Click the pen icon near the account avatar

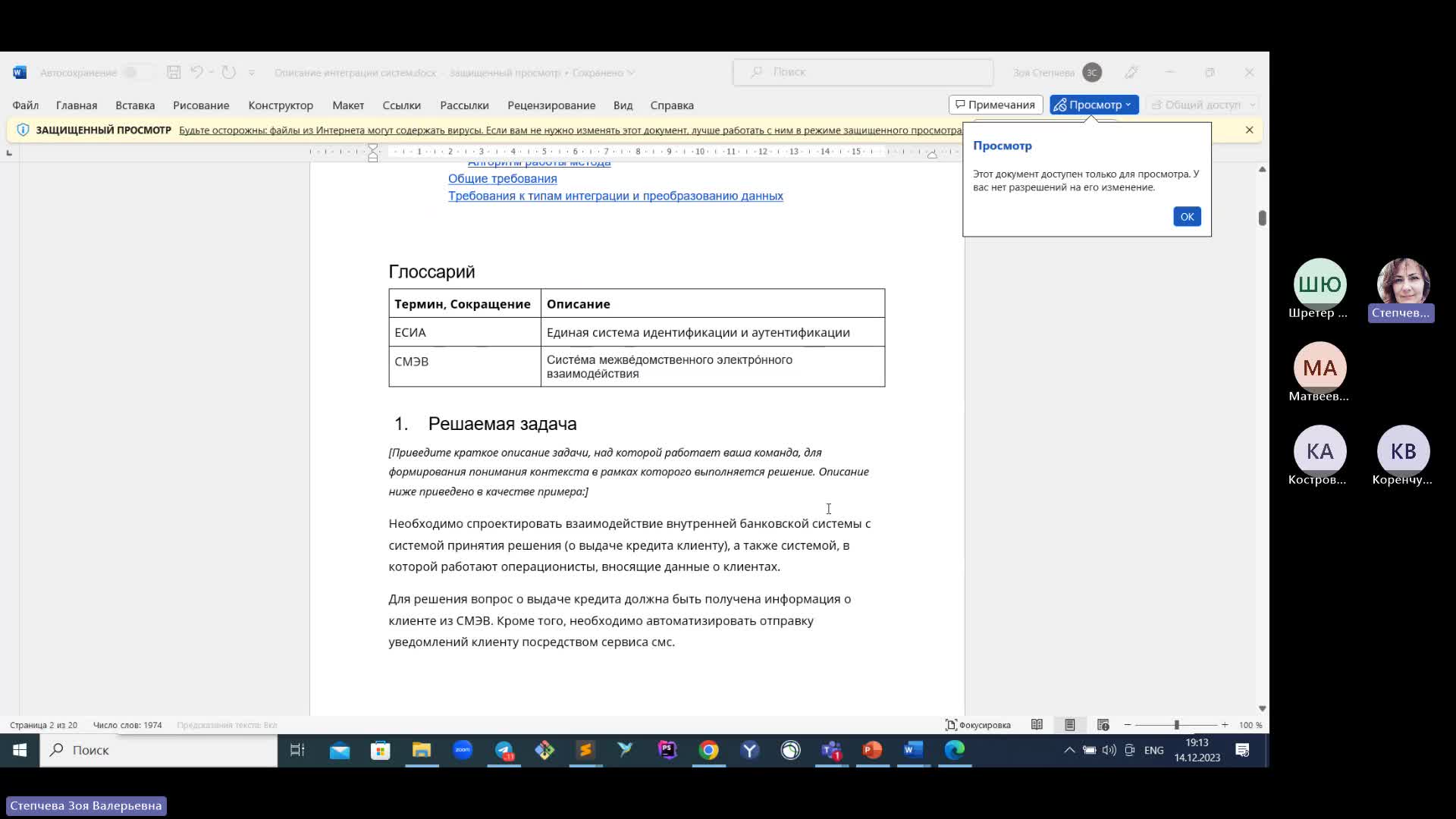click(1131, 72)
